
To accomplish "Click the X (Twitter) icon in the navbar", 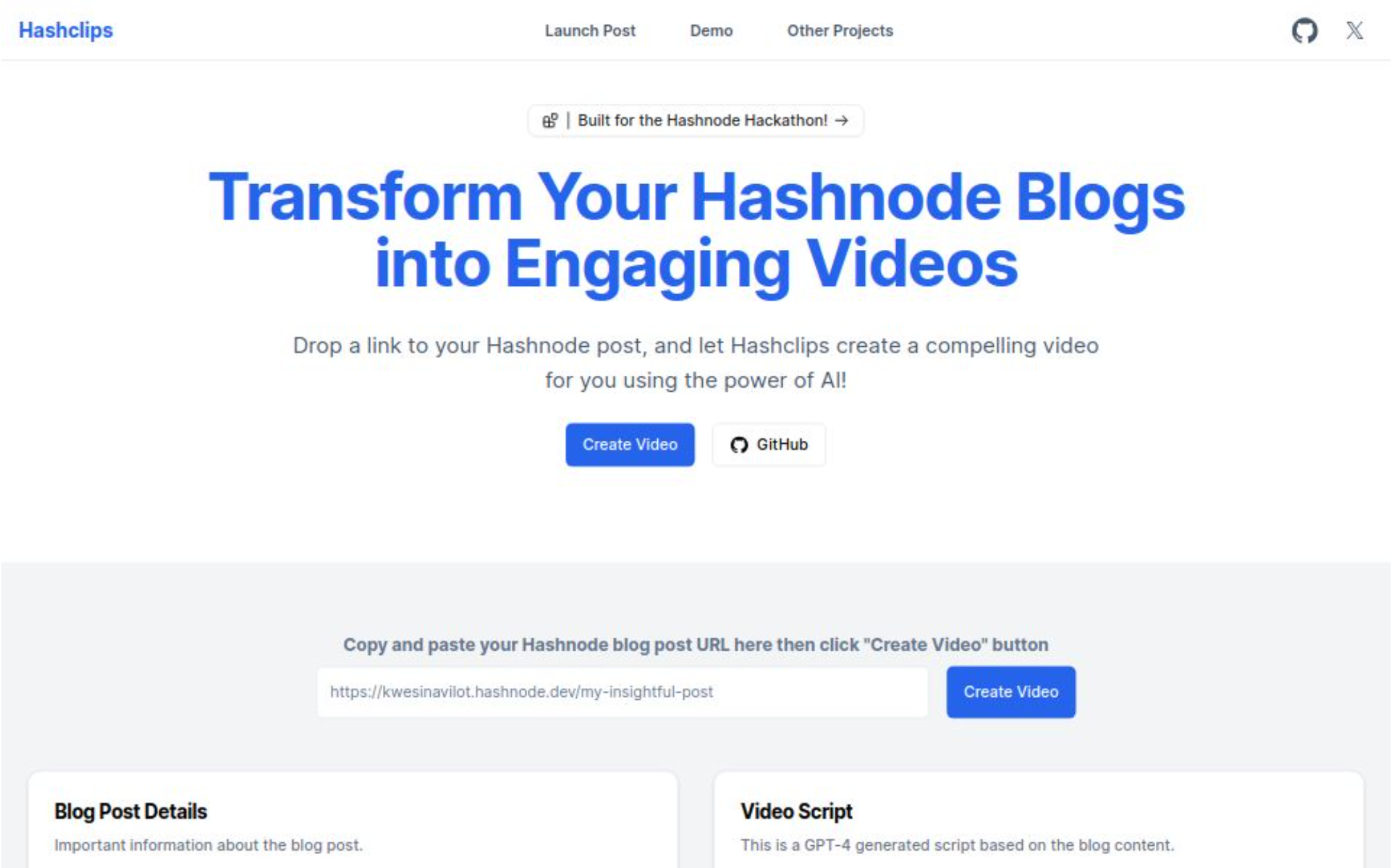I will click(x=1355, y=30).
